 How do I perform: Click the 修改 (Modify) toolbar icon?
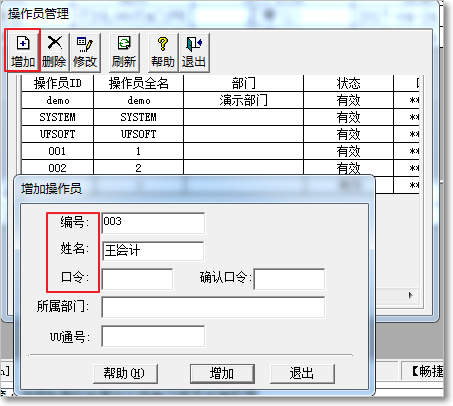click(x=85, y=52)
